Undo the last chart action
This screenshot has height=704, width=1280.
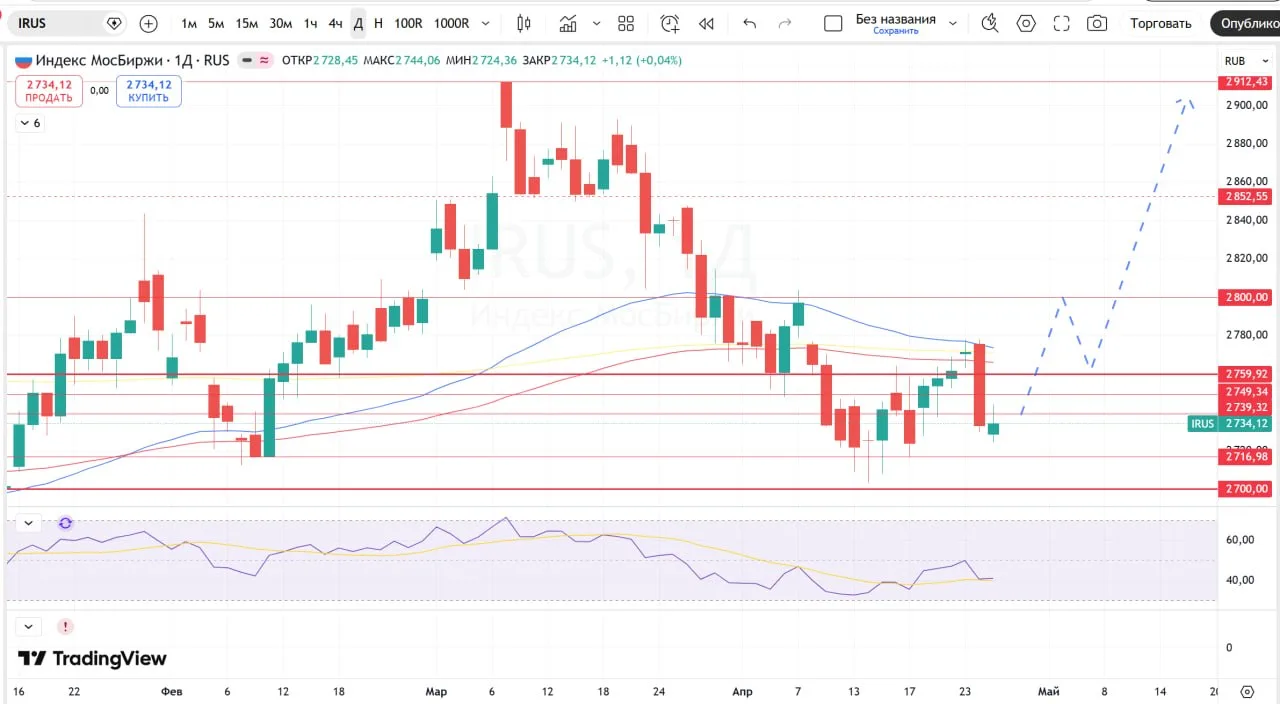click(x=750, y=23)
